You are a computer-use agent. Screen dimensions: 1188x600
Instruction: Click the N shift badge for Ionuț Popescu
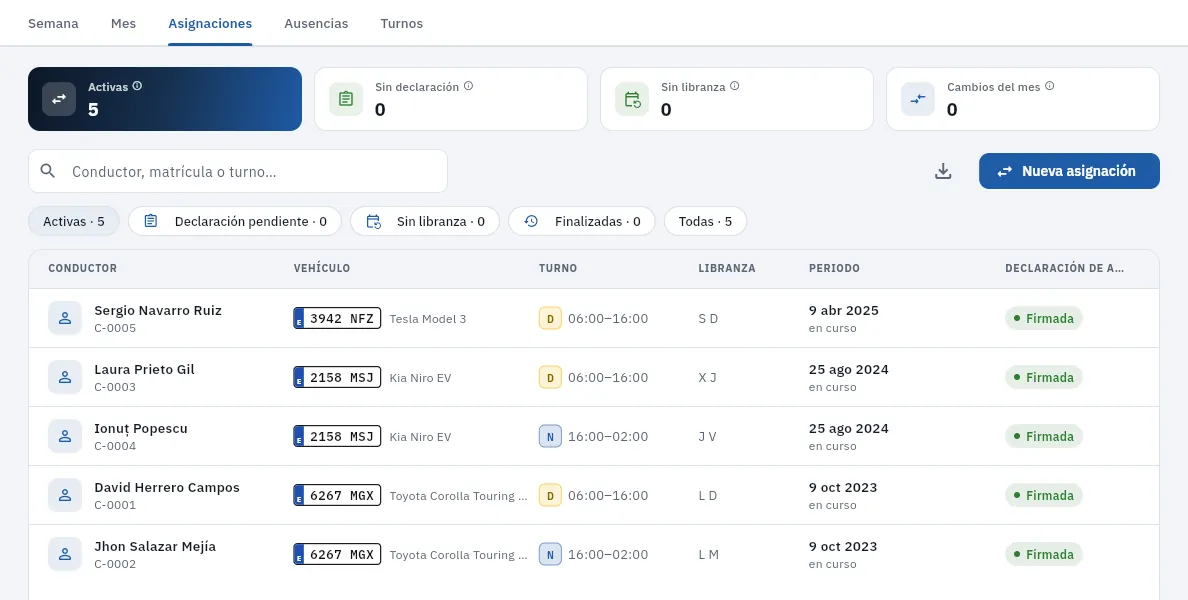click(550, 436)
